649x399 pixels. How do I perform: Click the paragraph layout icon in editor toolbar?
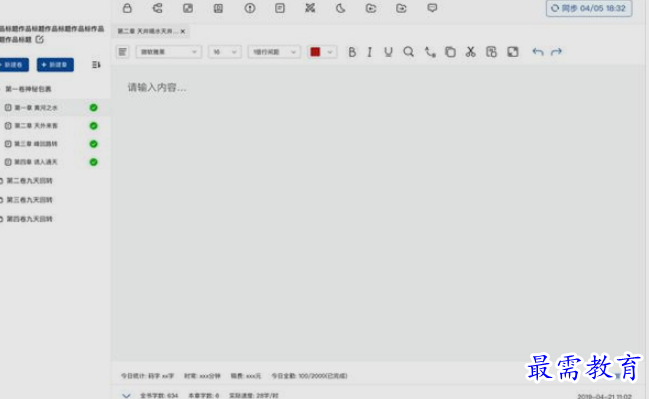pos(123,52)
